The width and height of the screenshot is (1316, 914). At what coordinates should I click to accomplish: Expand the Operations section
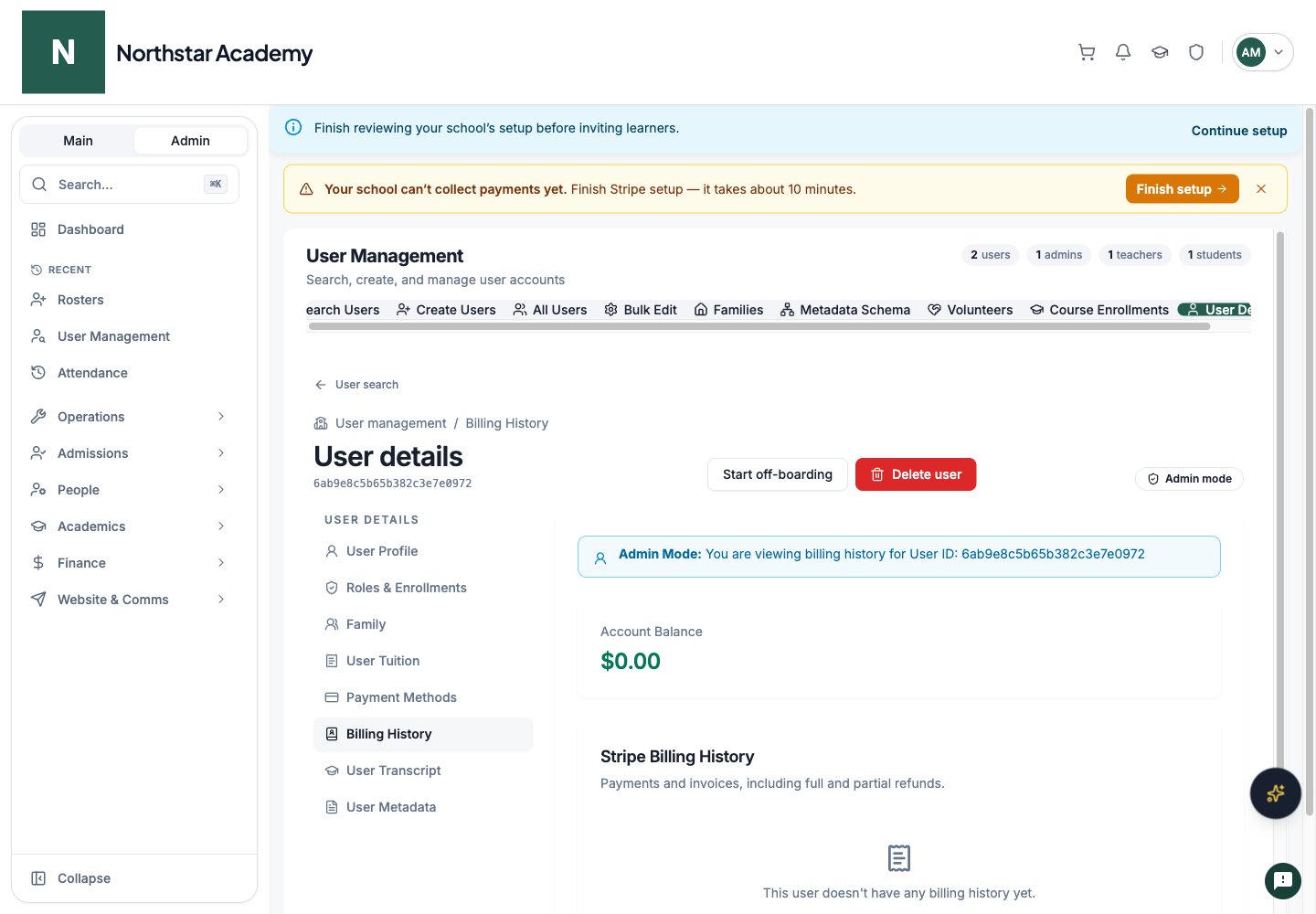pos(129,417)
